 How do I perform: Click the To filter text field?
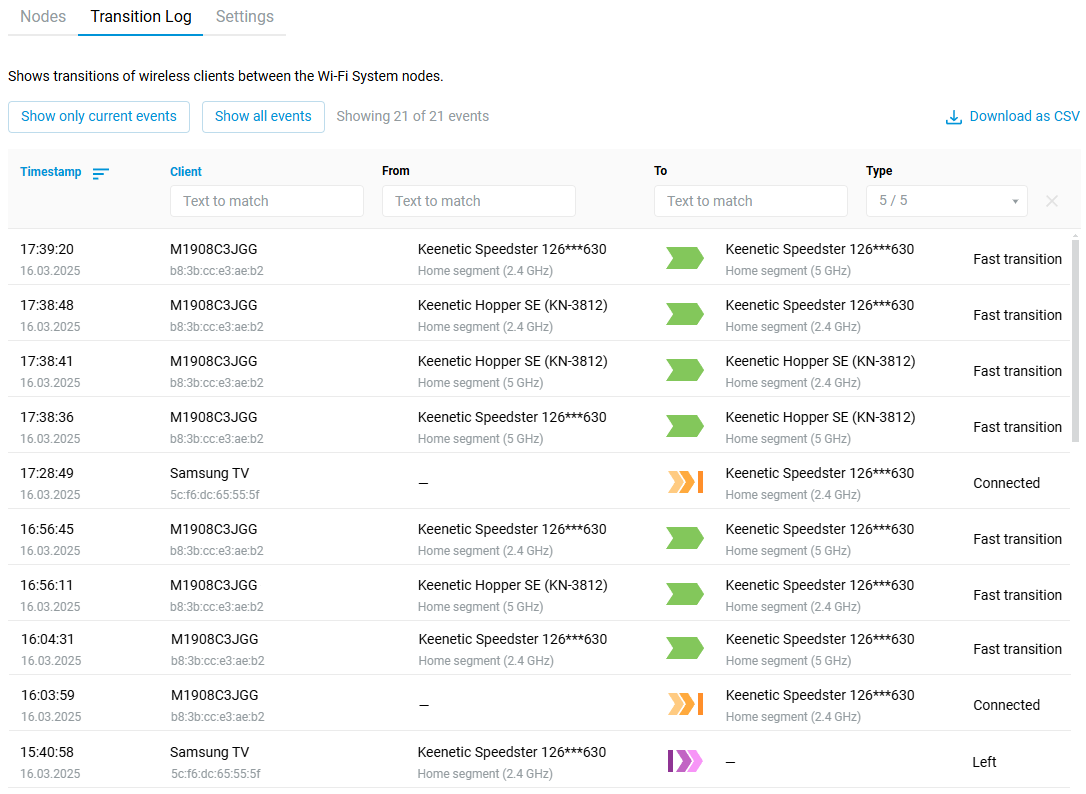751,201
